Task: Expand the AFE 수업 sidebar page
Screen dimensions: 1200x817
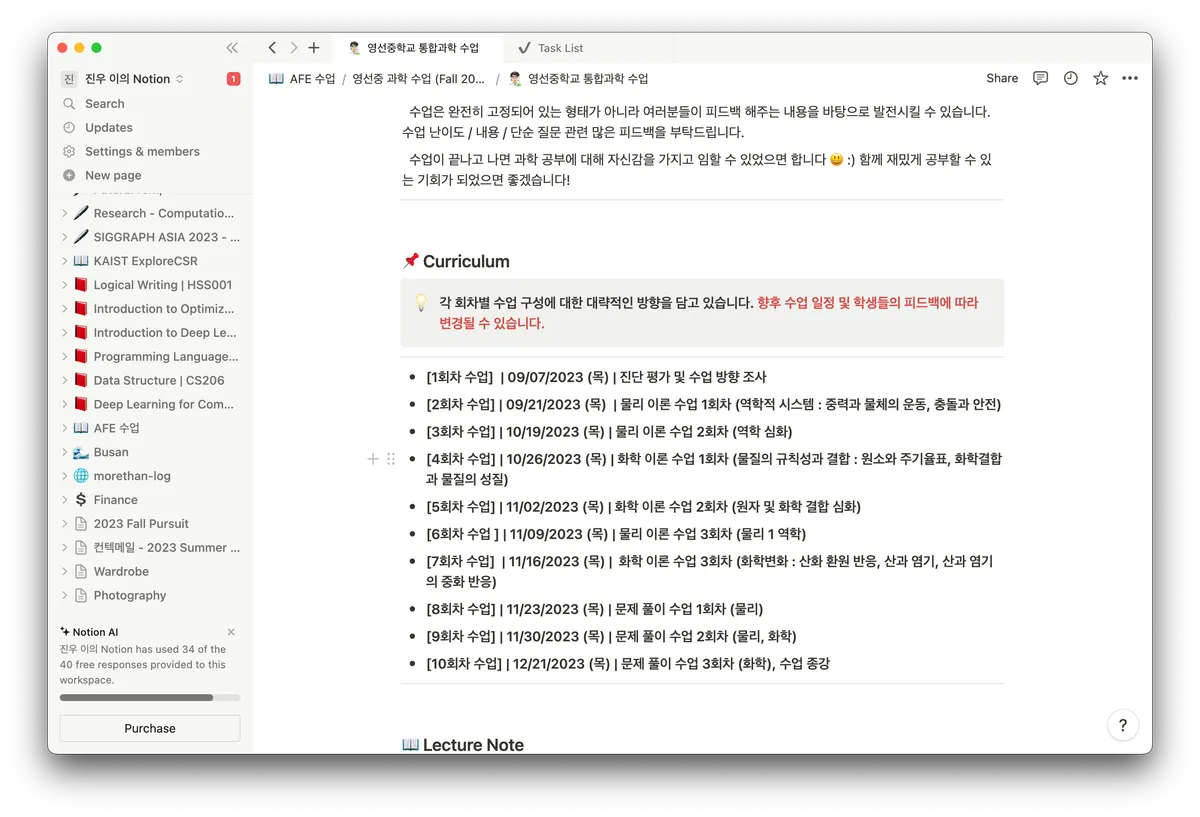Action: click(x=65, y=428)
